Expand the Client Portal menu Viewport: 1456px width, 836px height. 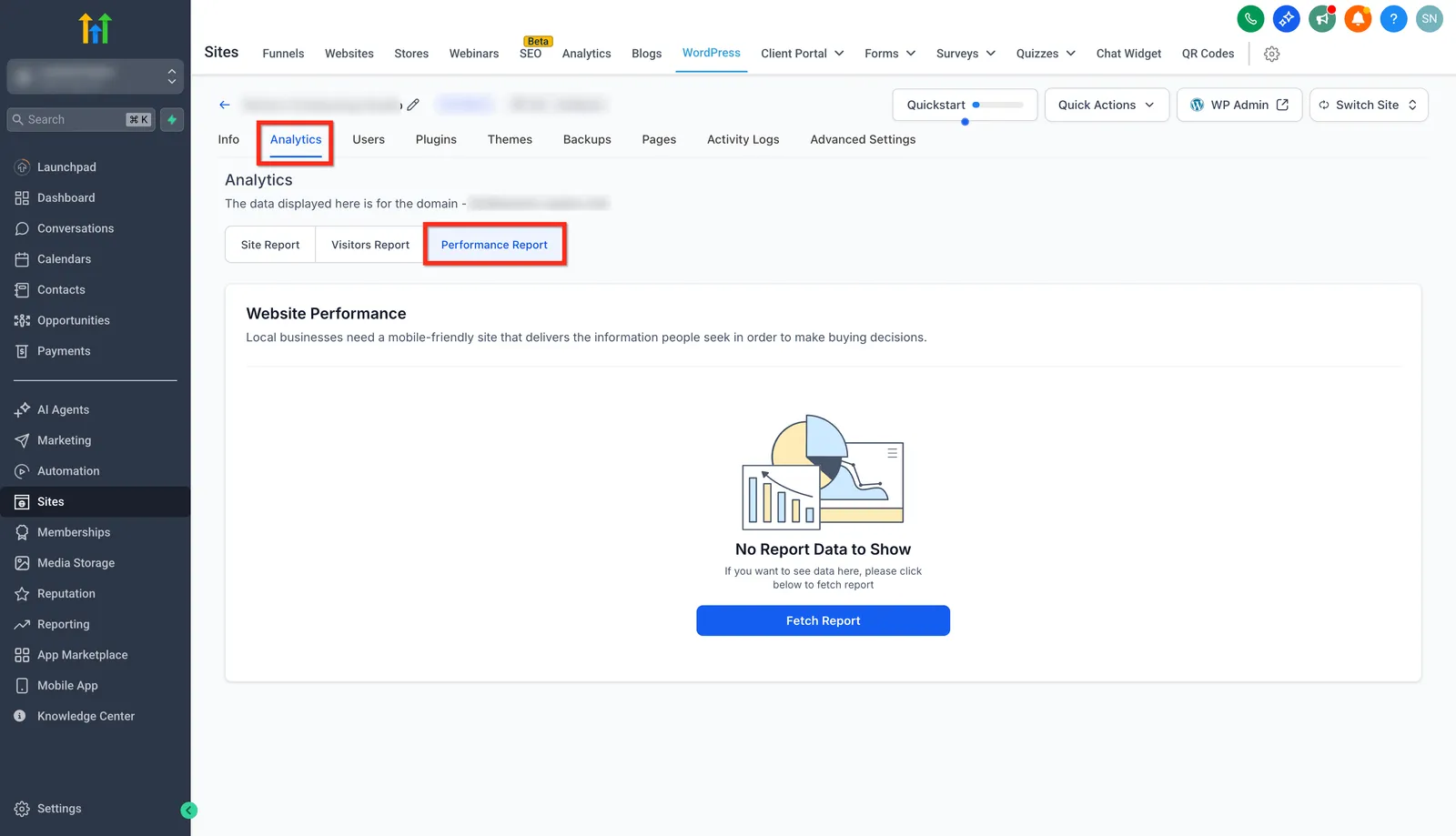803,54
